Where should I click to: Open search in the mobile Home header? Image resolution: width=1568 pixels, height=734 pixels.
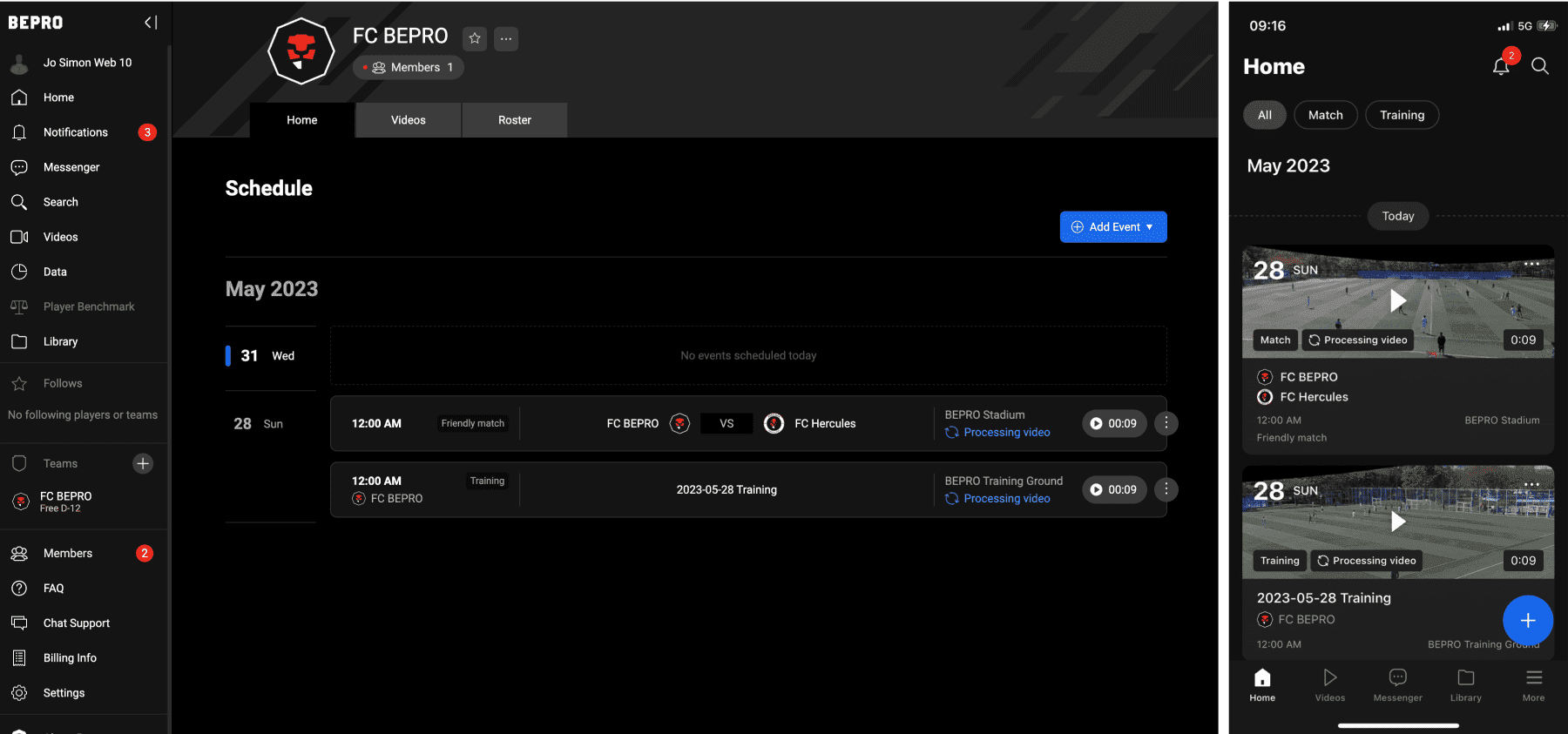[1540, 66]
